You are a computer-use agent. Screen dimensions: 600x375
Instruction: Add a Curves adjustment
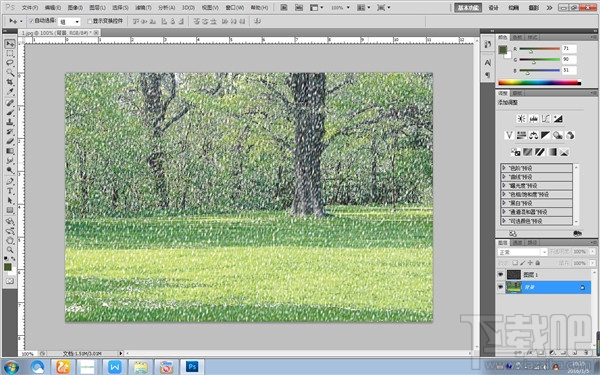tap(546, 119)
